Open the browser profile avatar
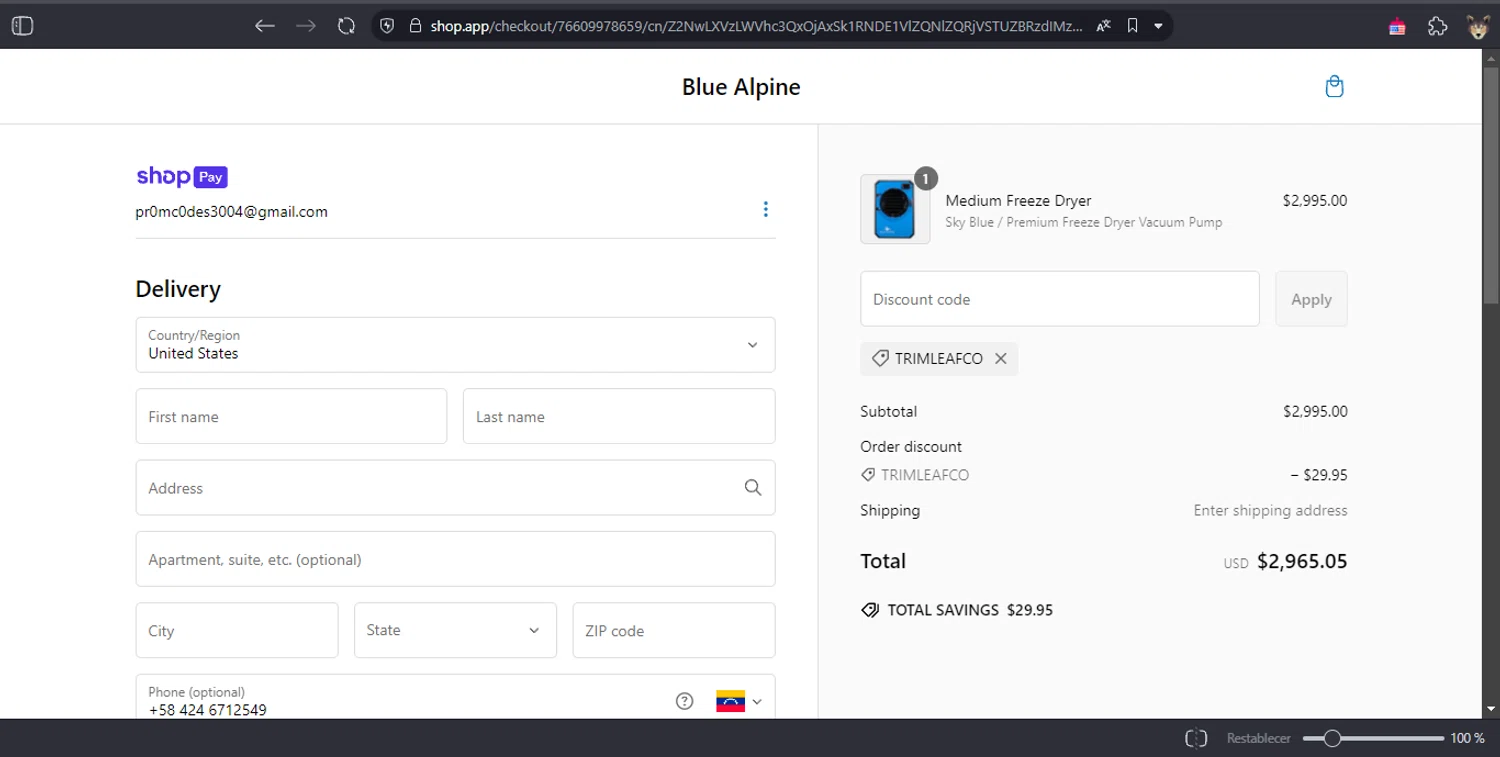The height and width of the screenshot is (757, 1500). (x=1478, y=27)
